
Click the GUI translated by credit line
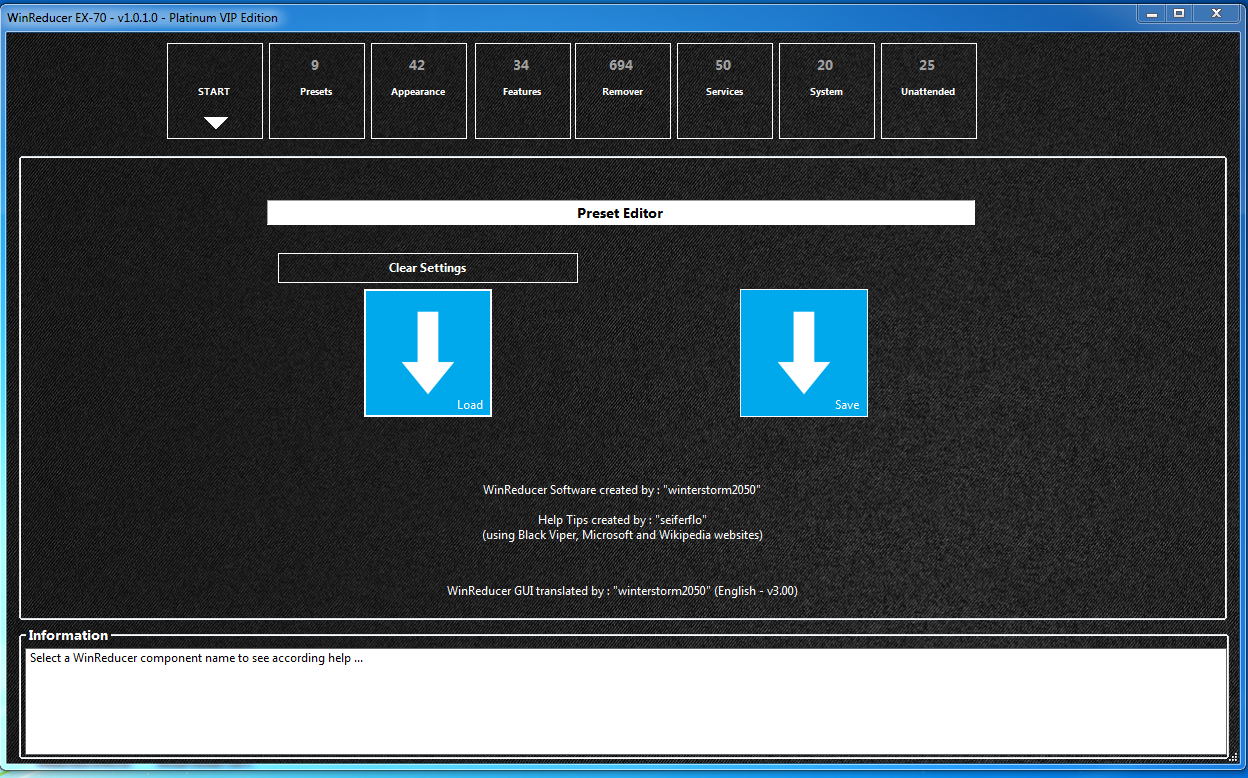pos(622,591)
